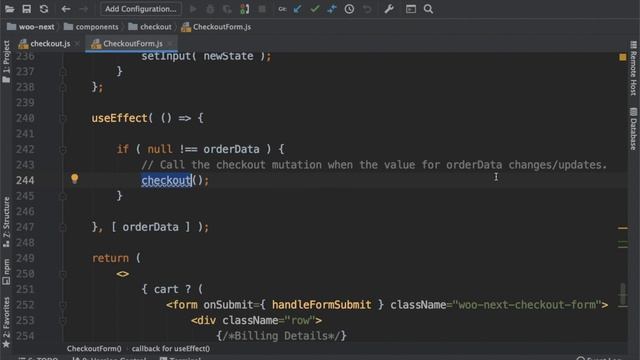Image resolution: width=640 pixels, height=360 pixels.
Task: Open Search Everywhere magnifier icon
Action: point(428,9)
